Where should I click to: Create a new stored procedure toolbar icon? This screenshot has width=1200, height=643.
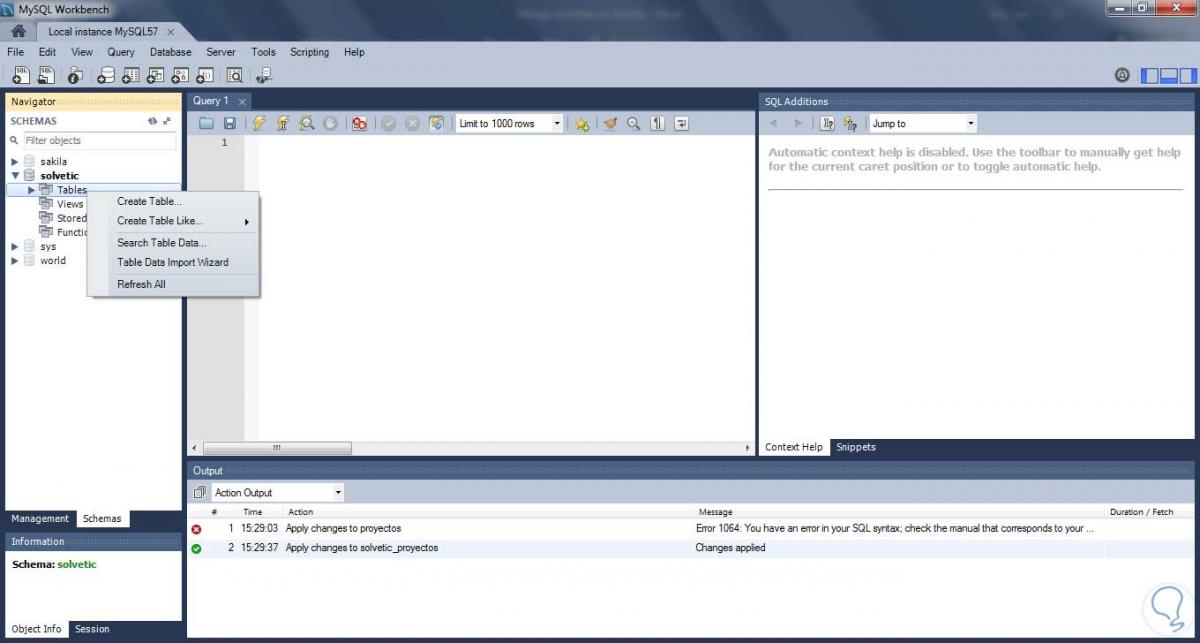181,75
